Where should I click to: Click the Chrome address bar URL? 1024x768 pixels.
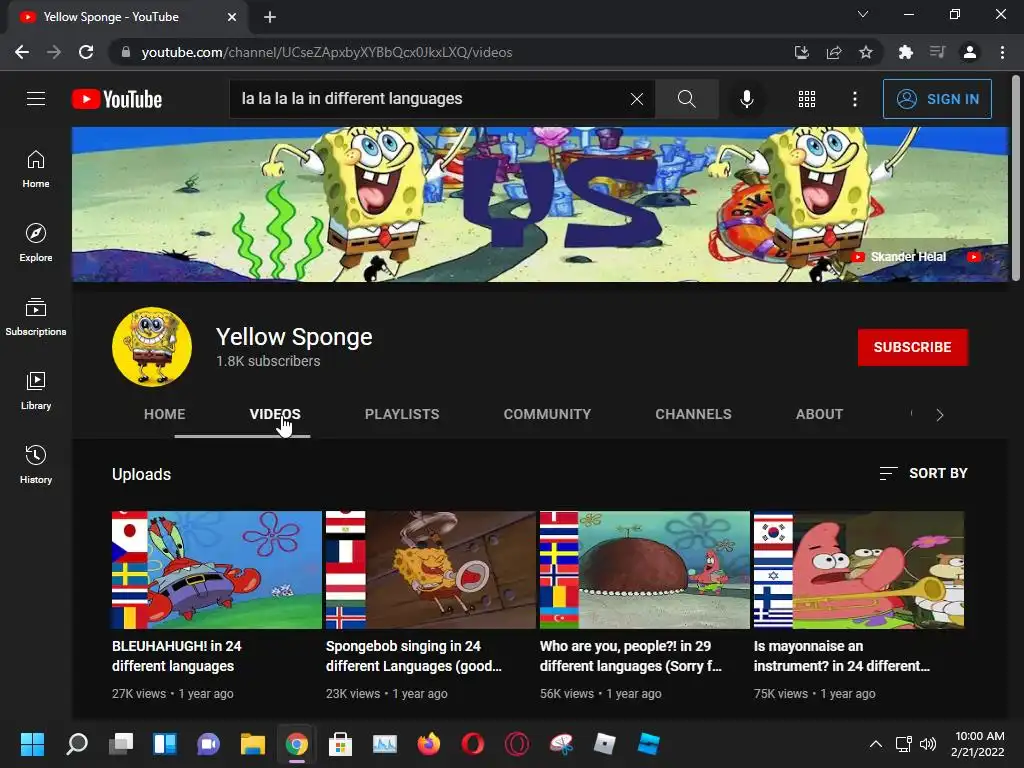327,52
